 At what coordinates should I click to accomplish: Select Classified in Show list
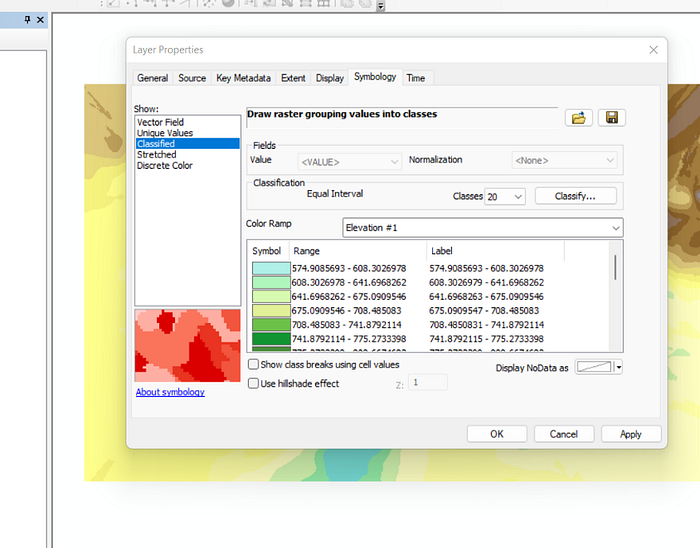point(188,144)
